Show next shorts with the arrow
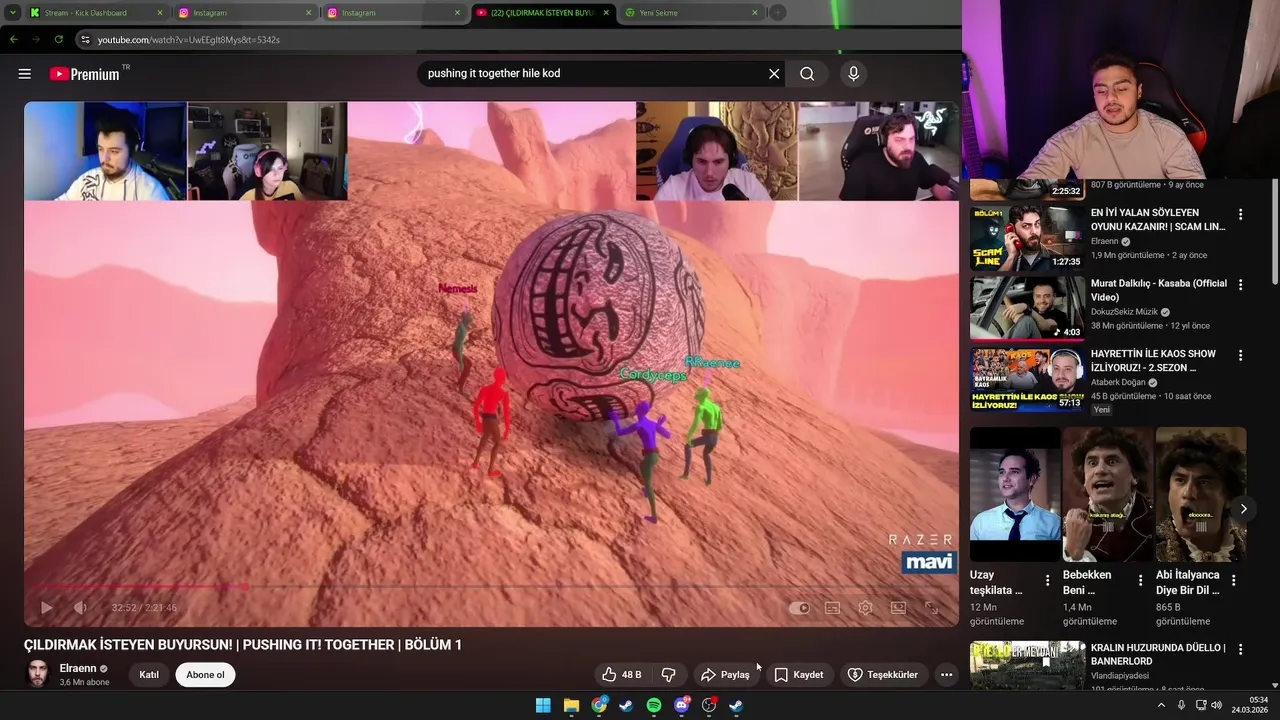This screenshot has height=720, width=1280. click(x=1243, y=509)
